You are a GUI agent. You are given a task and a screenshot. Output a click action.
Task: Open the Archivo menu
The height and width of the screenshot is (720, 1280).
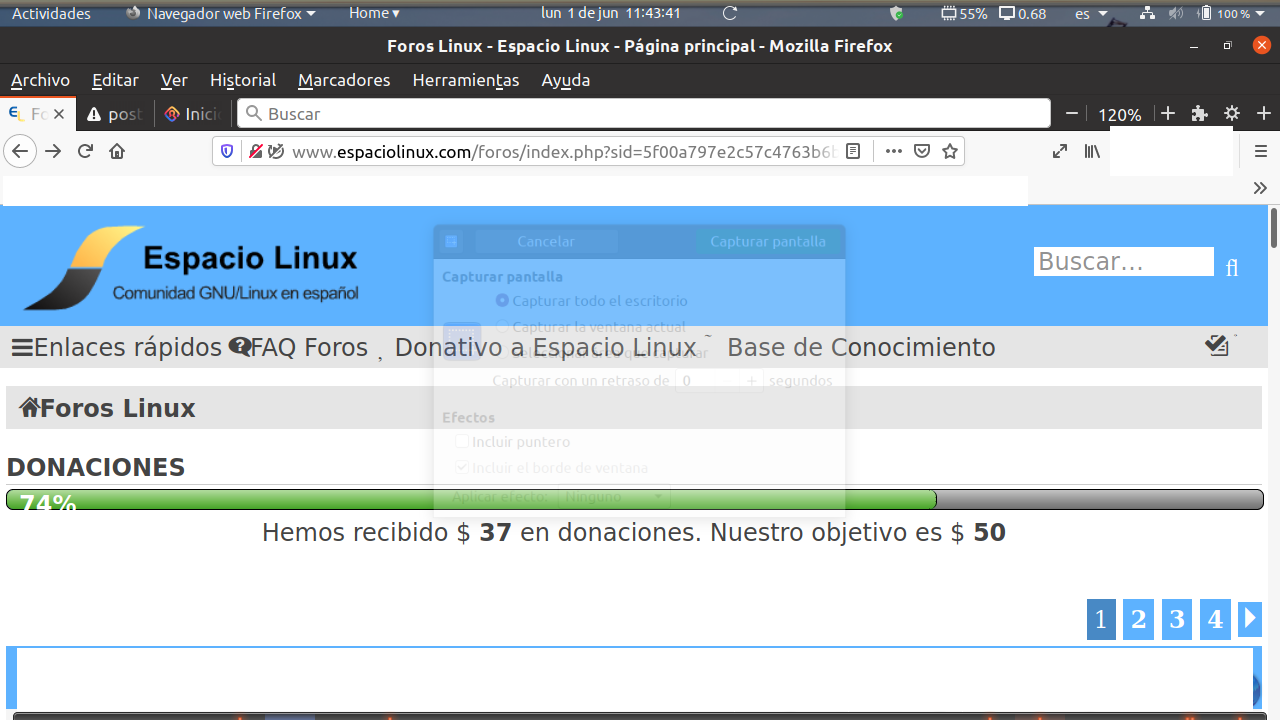[x=40, y=80]
